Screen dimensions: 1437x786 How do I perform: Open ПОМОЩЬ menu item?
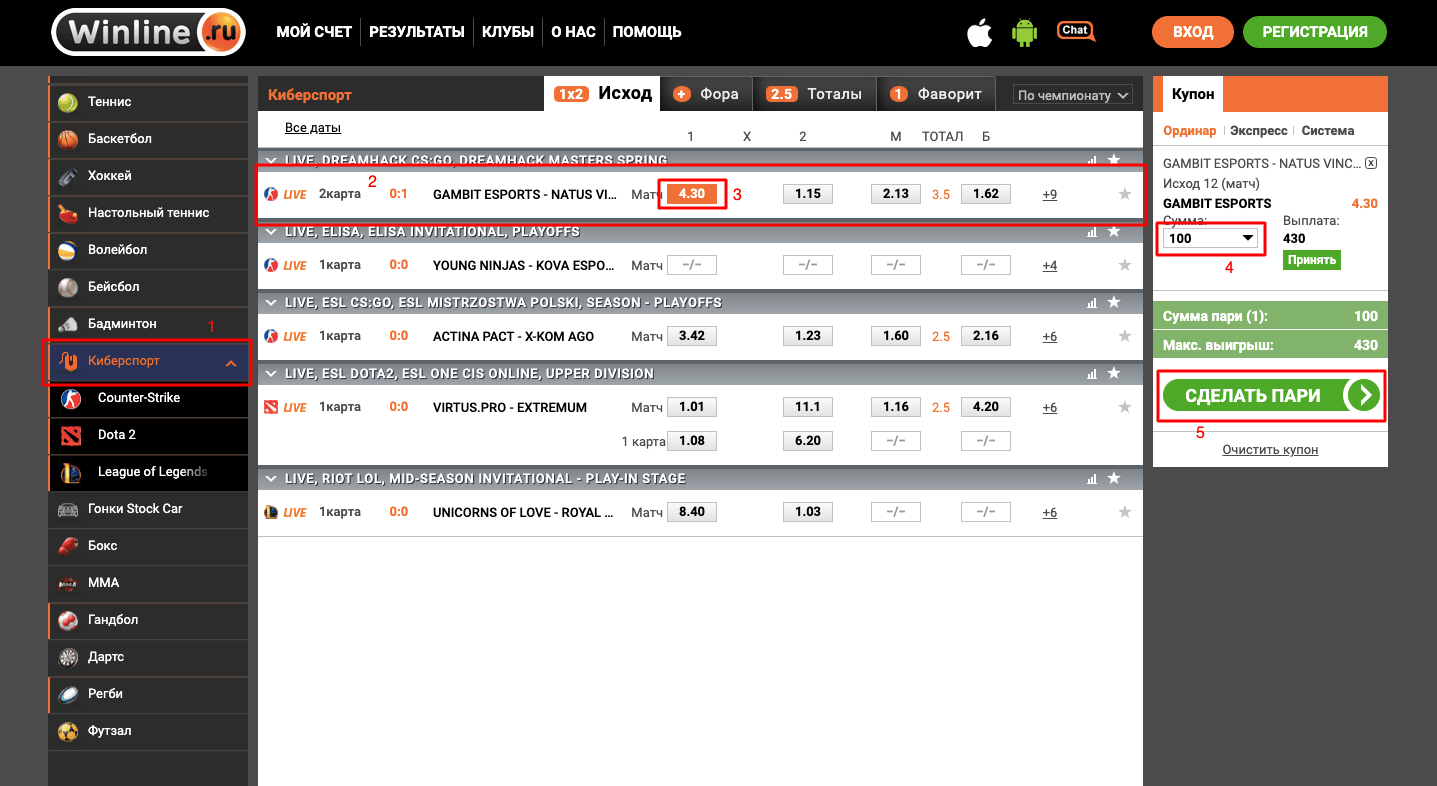point(647,32)
